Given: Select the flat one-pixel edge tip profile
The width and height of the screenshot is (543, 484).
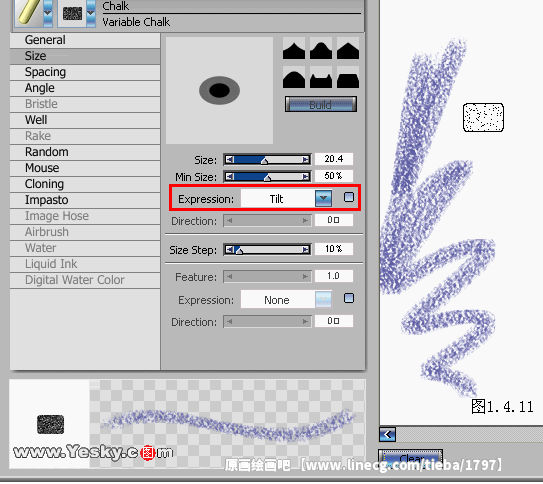Looking at the screenshot, I should pos(348,78).
